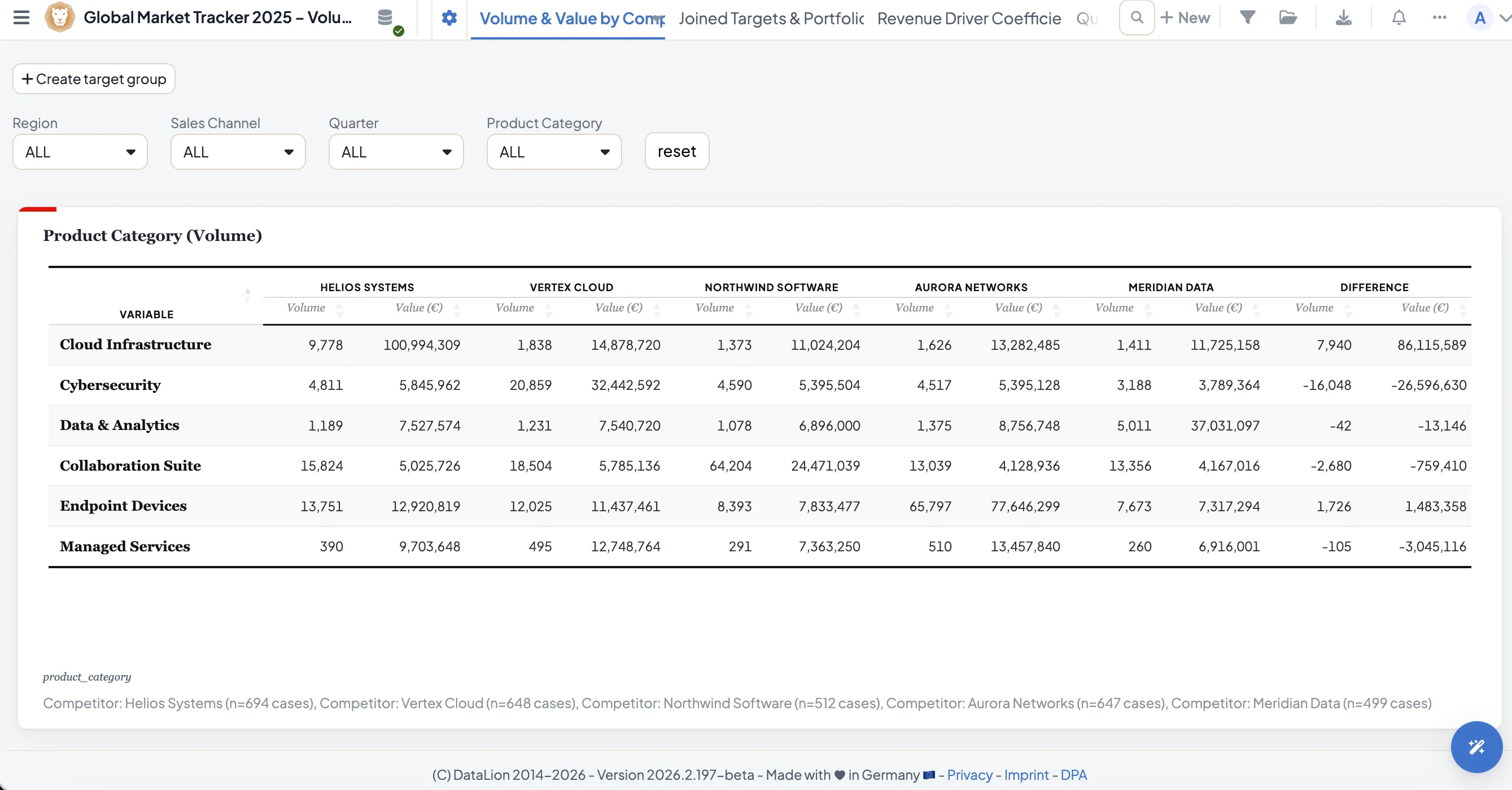This screenshot has height=790, width=1512.
Task: Open the Quarter filter dropdown
Action: coord(396,152)
